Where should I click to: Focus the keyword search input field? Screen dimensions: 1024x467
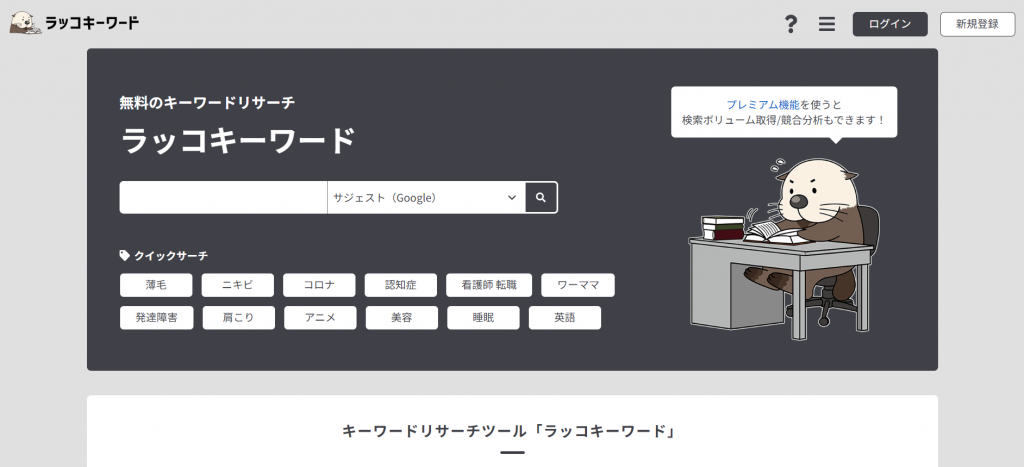click(x=223, y=197)
